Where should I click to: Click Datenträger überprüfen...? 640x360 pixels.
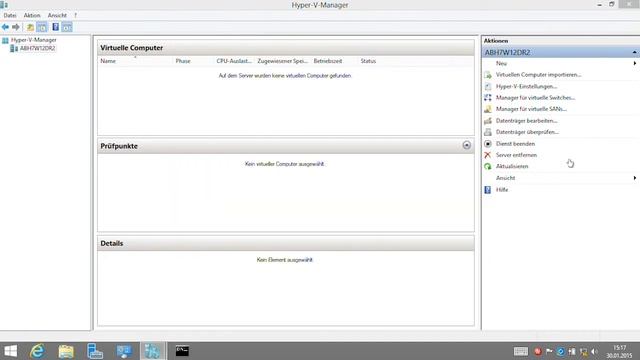[527, 132]
